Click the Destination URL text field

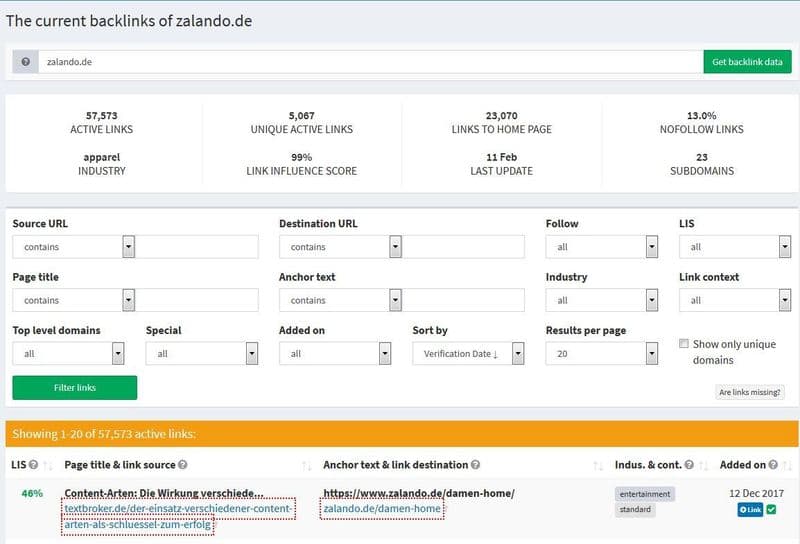(x=463, y=246)
